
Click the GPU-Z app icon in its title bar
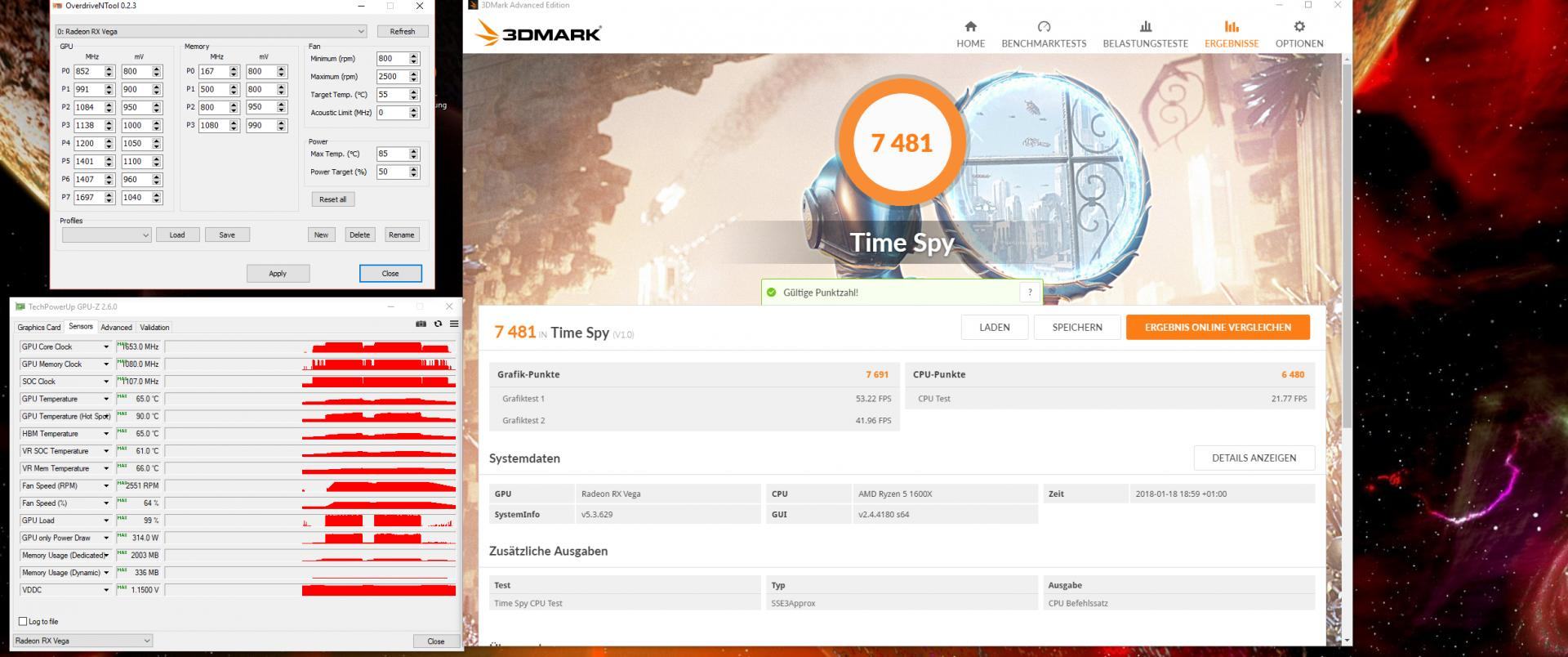click(x=20, y=306)
